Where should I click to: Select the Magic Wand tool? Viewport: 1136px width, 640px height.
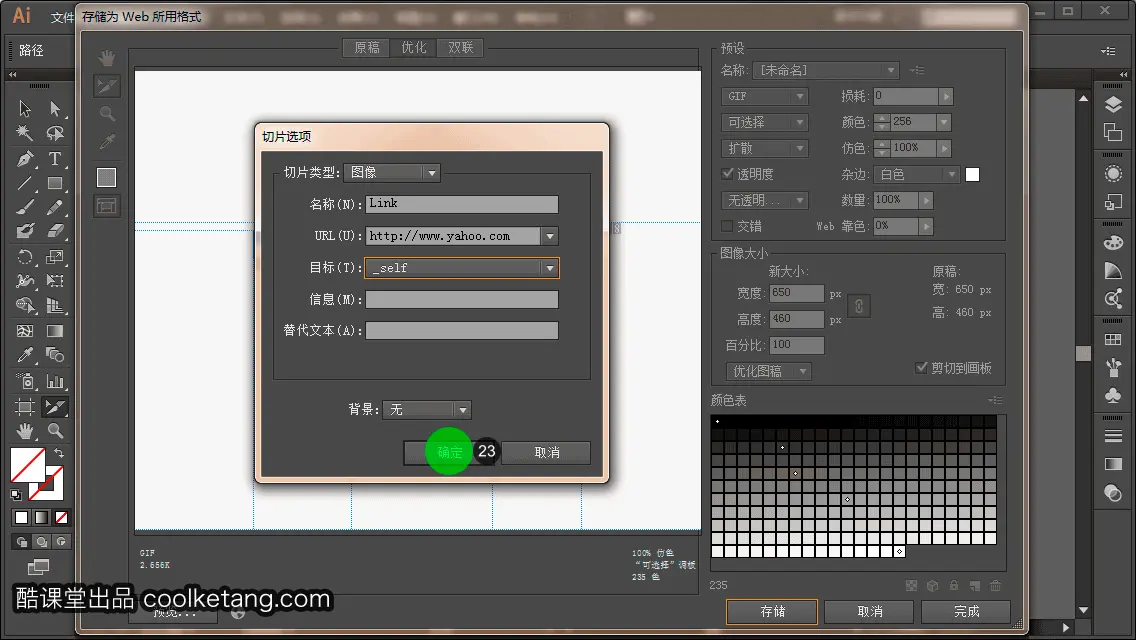pyautogui.click(x=25, y=133)
